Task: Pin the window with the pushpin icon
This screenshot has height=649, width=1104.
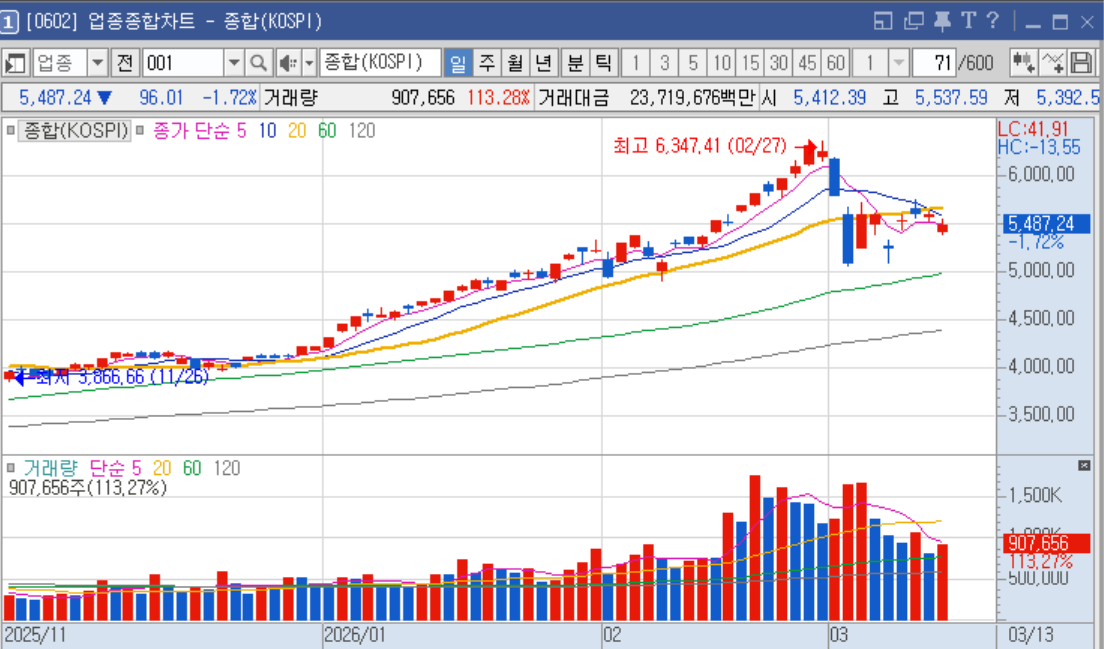Action: point(942,20)
